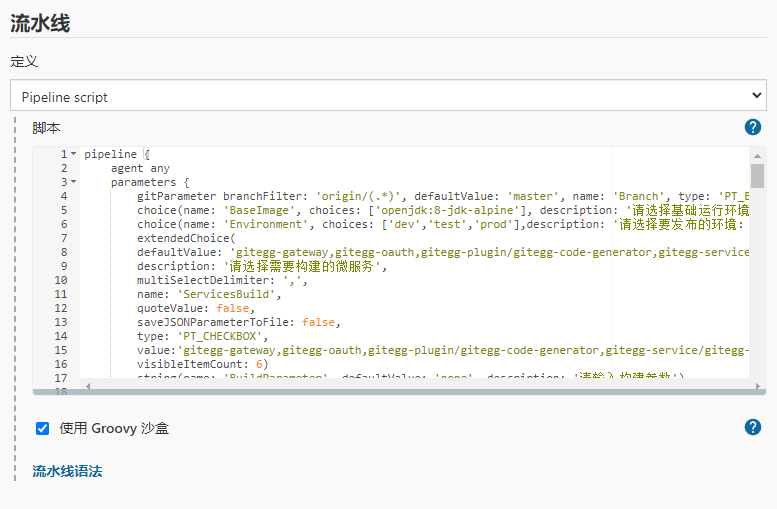The width and height of the screenshot is (777, 509).
Task: Click the 流水线 section heading
Action: pos(40,24)
